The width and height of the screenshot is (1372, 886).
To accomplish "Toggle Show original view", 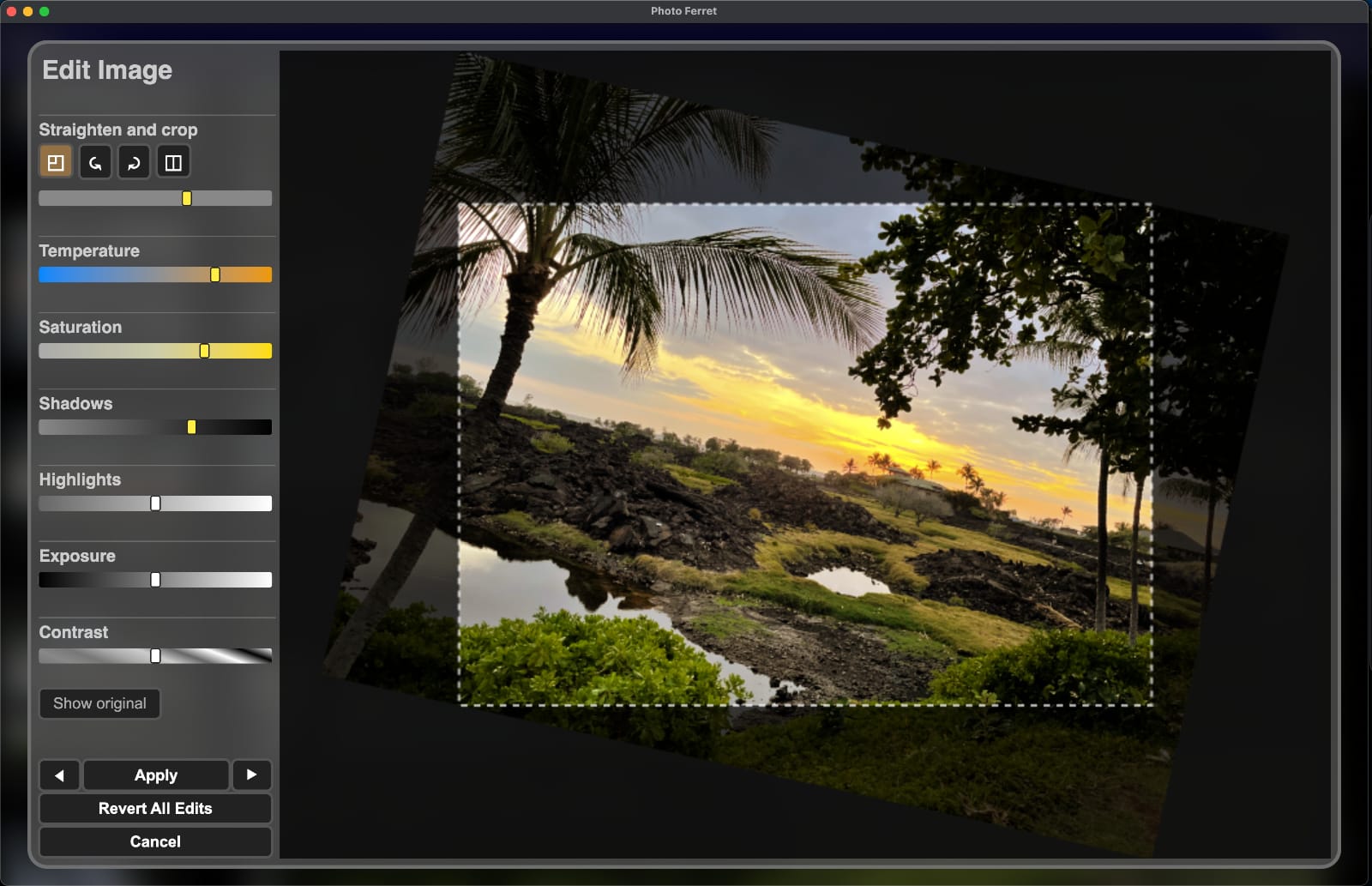I will [99, 703].
